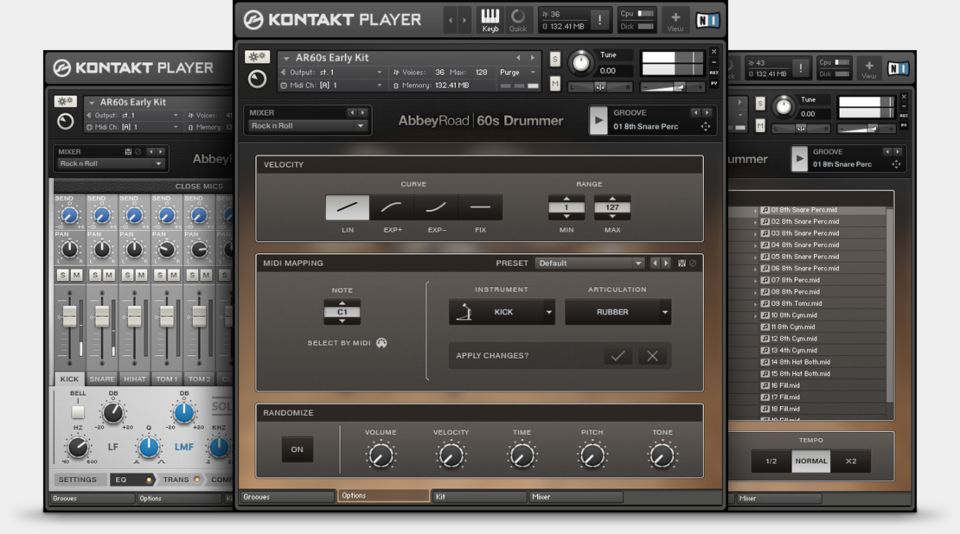The height and width of the screenshot is (534, 960).
Task: Select the EXP+ velocity curve icon
Action: 391,208
